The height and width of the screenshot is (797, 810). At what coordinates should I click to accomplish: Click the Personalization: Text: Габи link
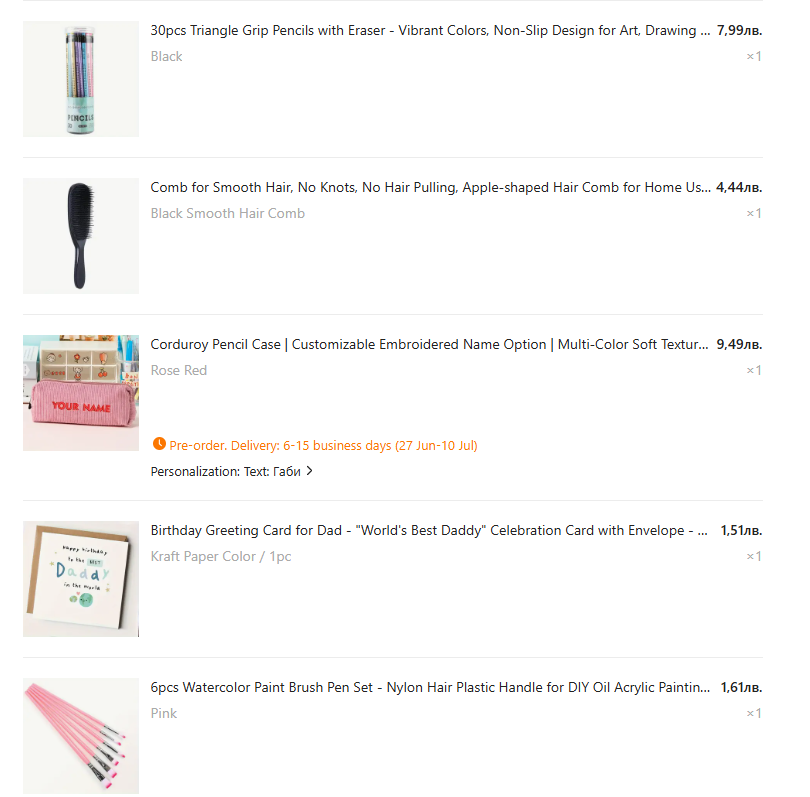[x=226, y=472]
